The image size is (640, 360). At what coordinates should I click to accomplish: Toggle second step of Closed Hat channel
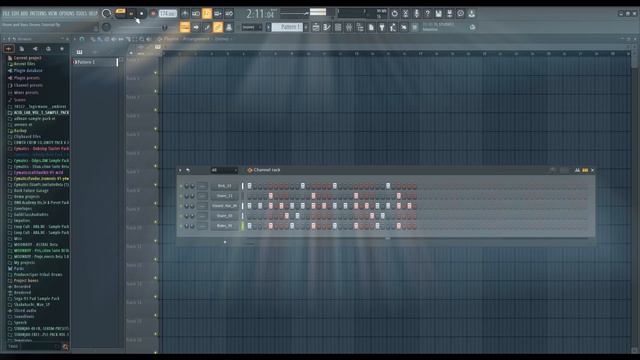[x=255, y=206]
